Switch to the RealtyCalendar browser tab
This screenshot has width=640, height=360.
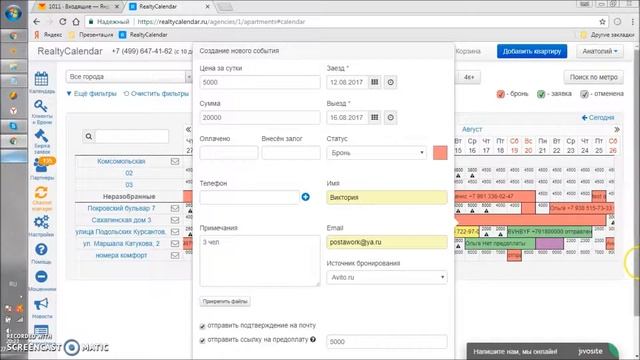pos(170,7)
